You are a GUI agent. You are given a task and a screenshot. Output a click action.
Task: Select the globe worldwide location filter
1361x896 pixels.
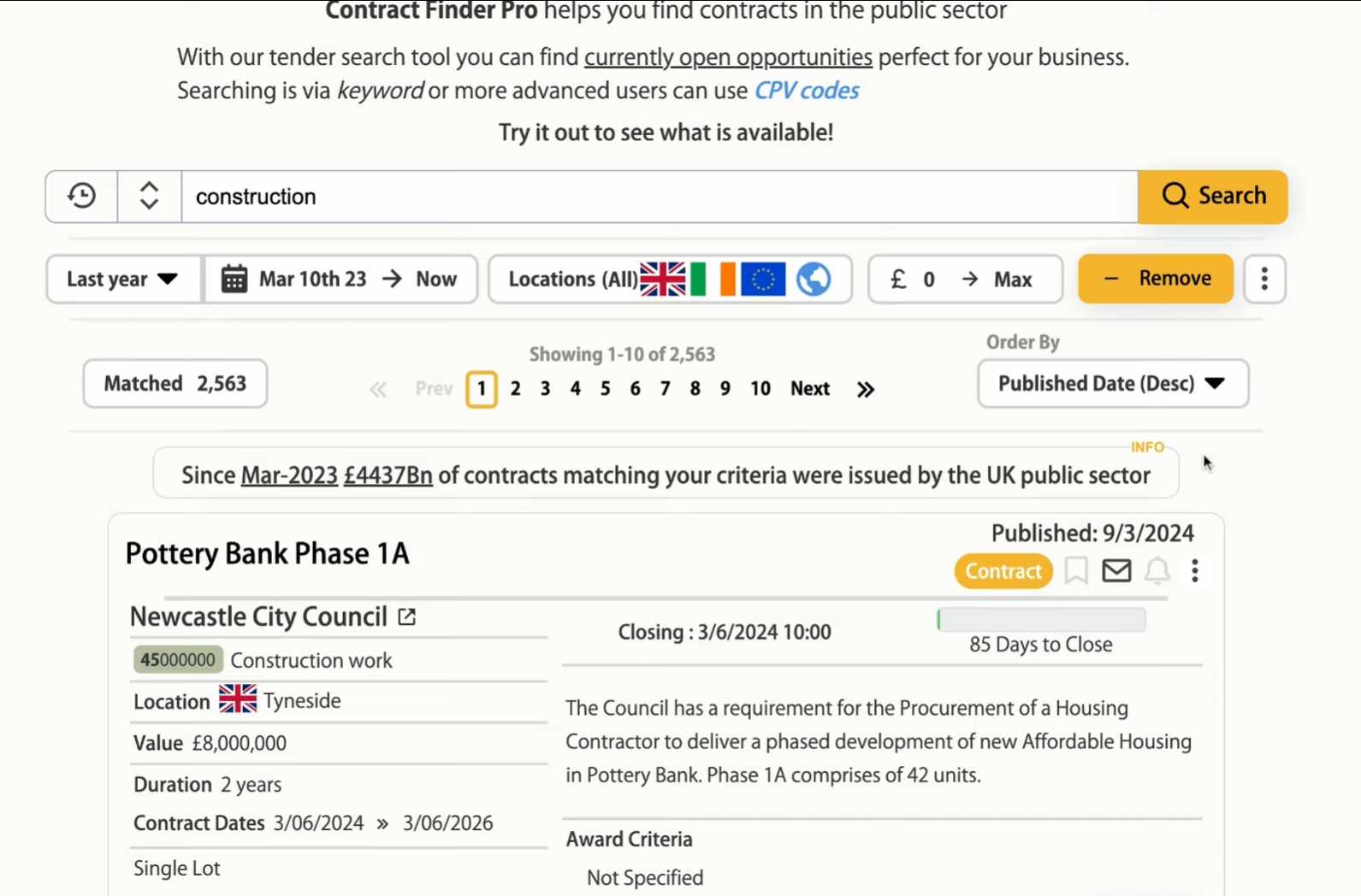814,279
